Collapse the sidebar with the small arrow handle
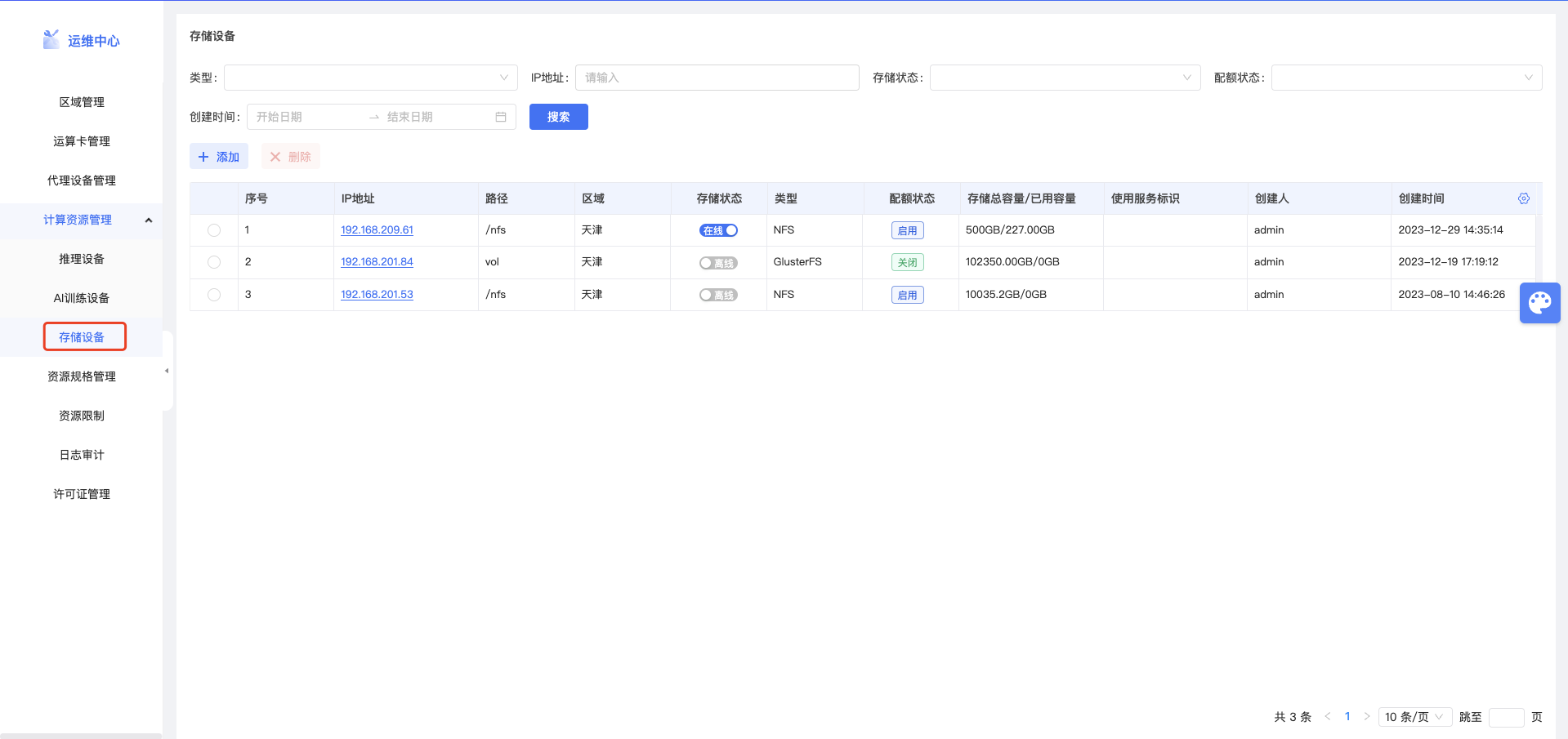1568x739 pixels. click(x=167, y=371)
